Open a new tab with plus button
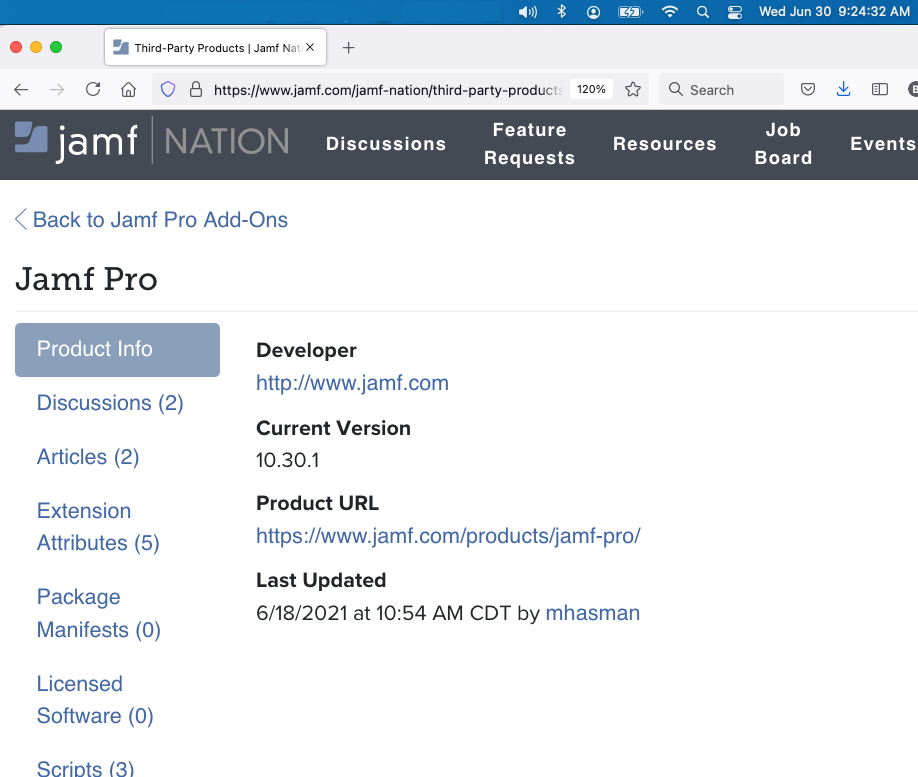Screen dimensions: 918x777 pyautogui.click(x=348, y=47)
